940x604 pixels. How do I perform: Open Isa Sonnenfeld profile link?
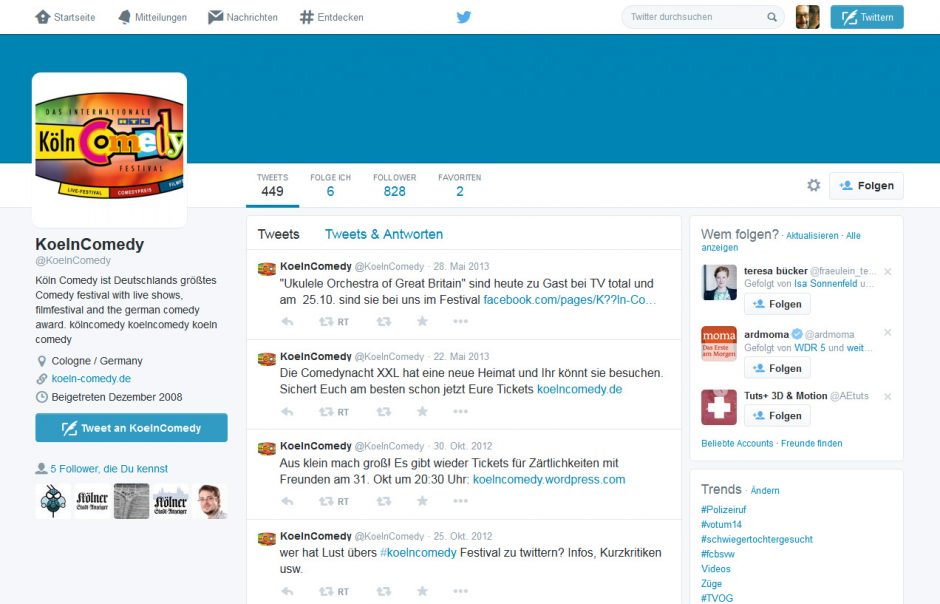tap(825, 283)
